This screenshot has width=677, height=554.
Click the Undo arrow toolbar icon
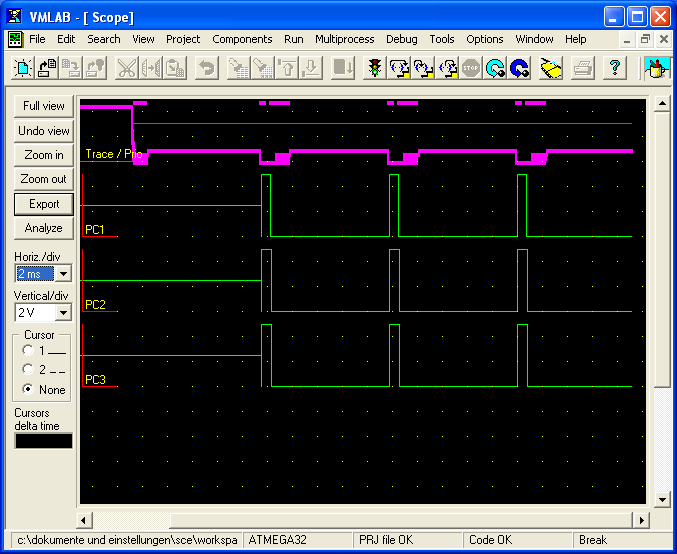[x=207, y=68]
